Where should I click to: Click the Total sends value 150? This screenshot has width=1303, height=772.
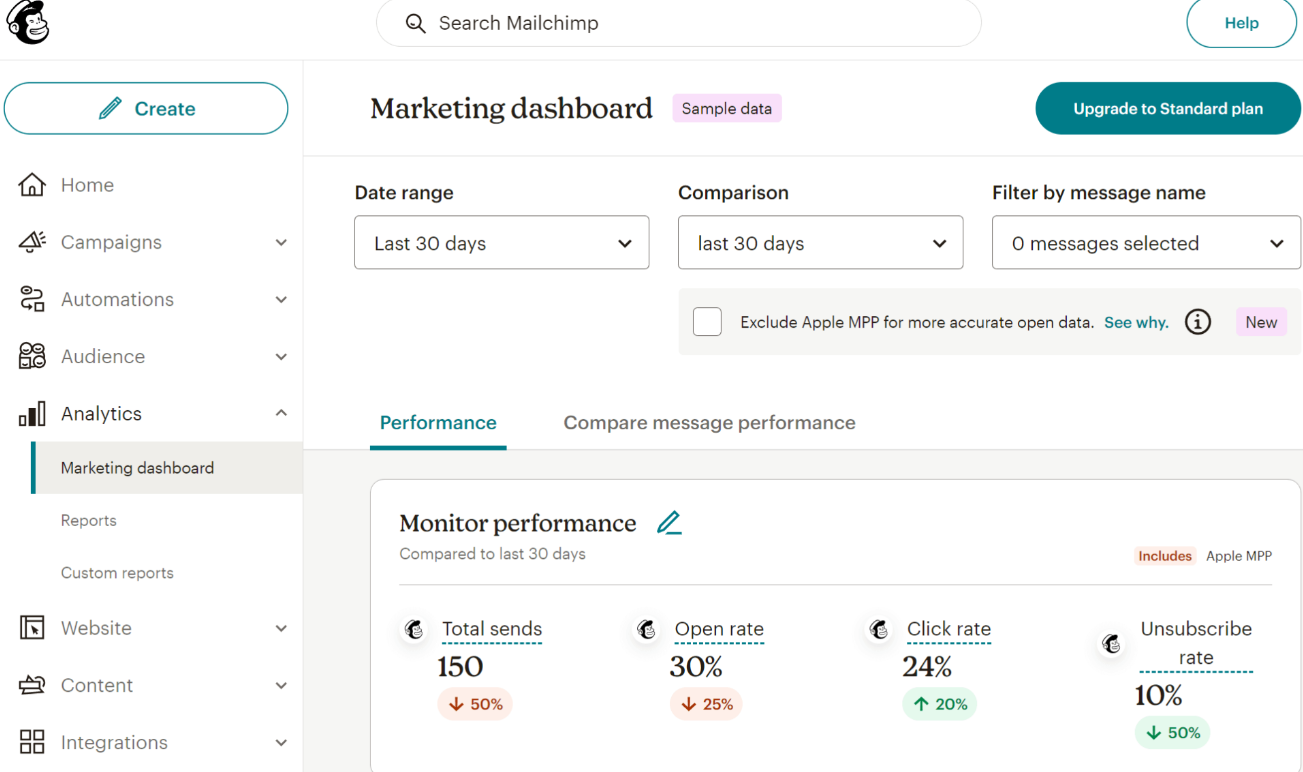460,666
